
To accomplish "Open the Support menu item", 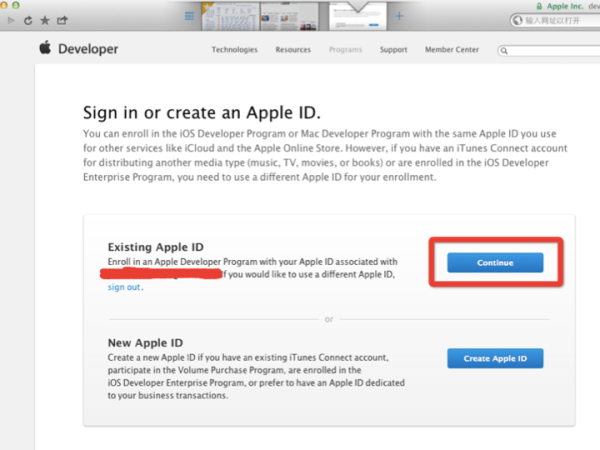I will click(393, 50).
